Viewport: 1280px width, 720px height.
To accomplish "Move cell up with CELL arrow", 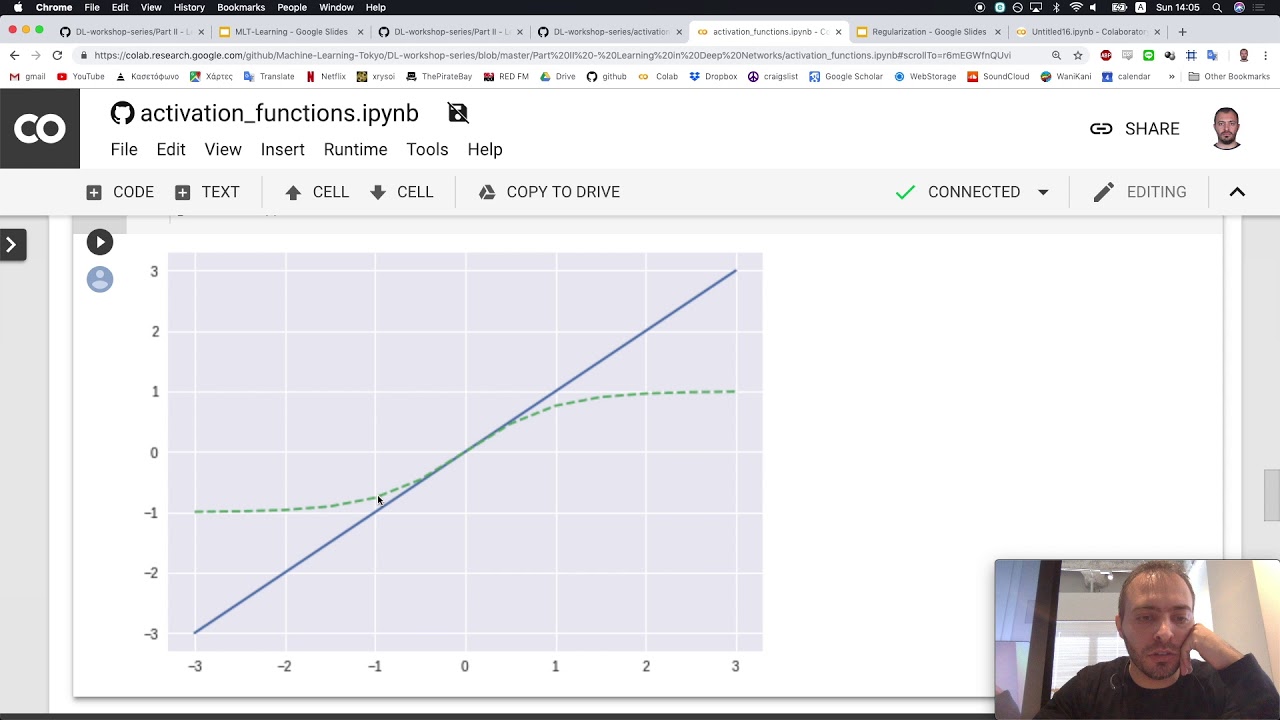I will [x=316, y=192].
